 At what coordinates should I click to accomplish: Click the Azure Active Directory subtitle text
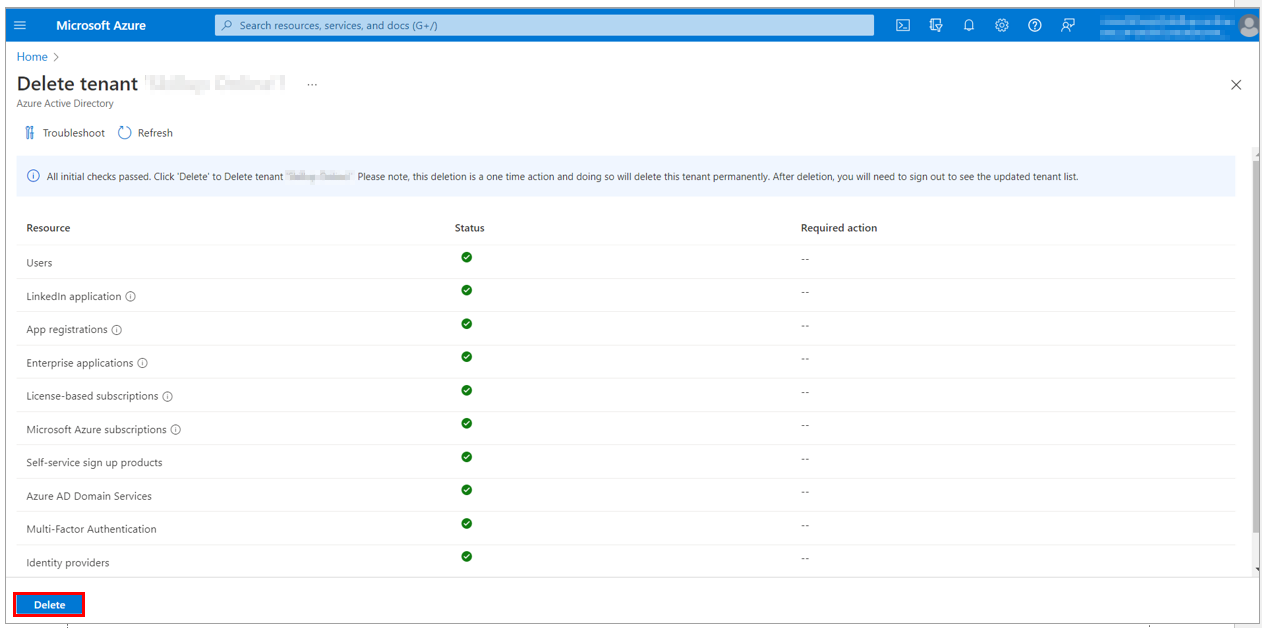(65, 103)
